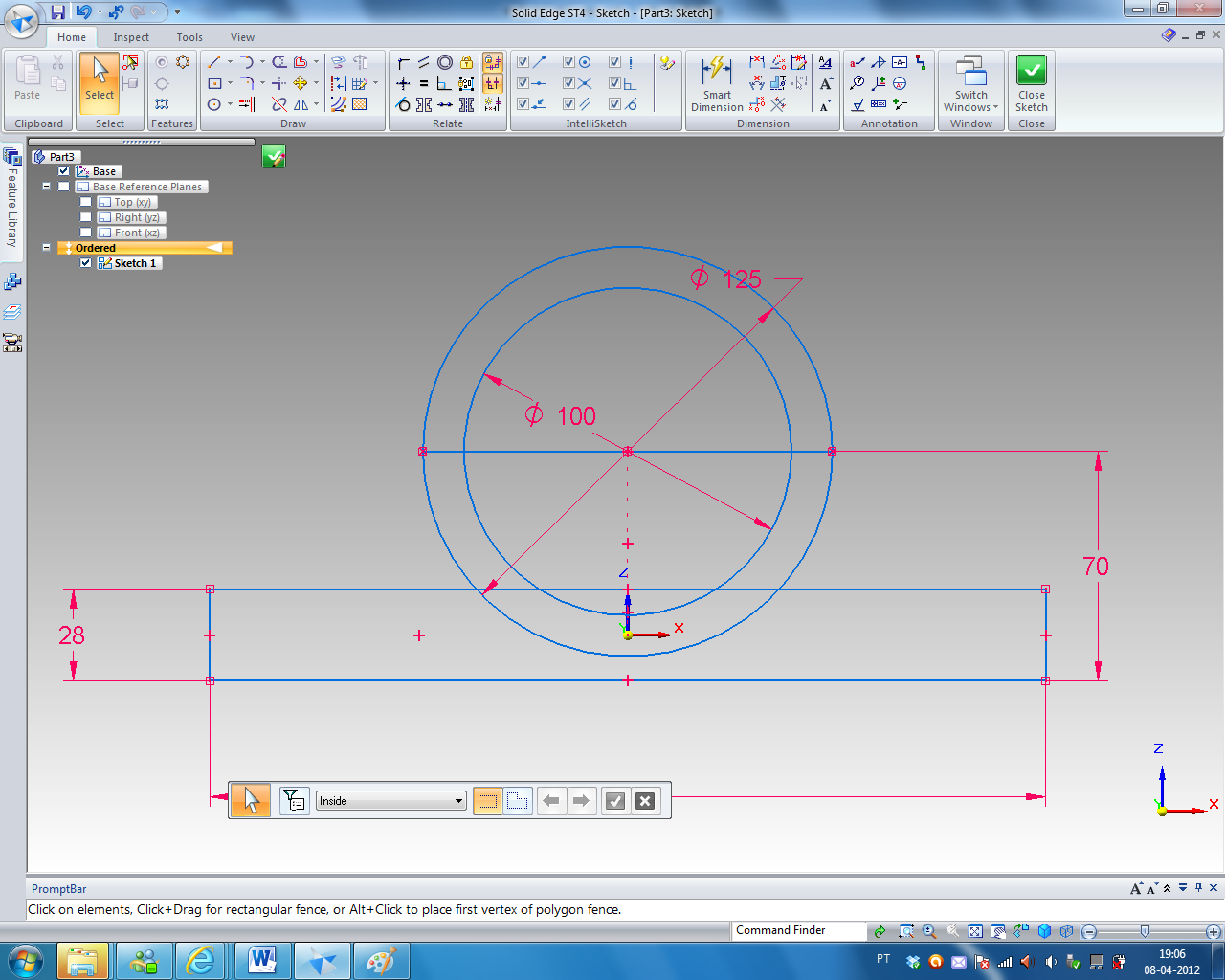
Task: Click the Move tool in Draw group
Action: 301,83
